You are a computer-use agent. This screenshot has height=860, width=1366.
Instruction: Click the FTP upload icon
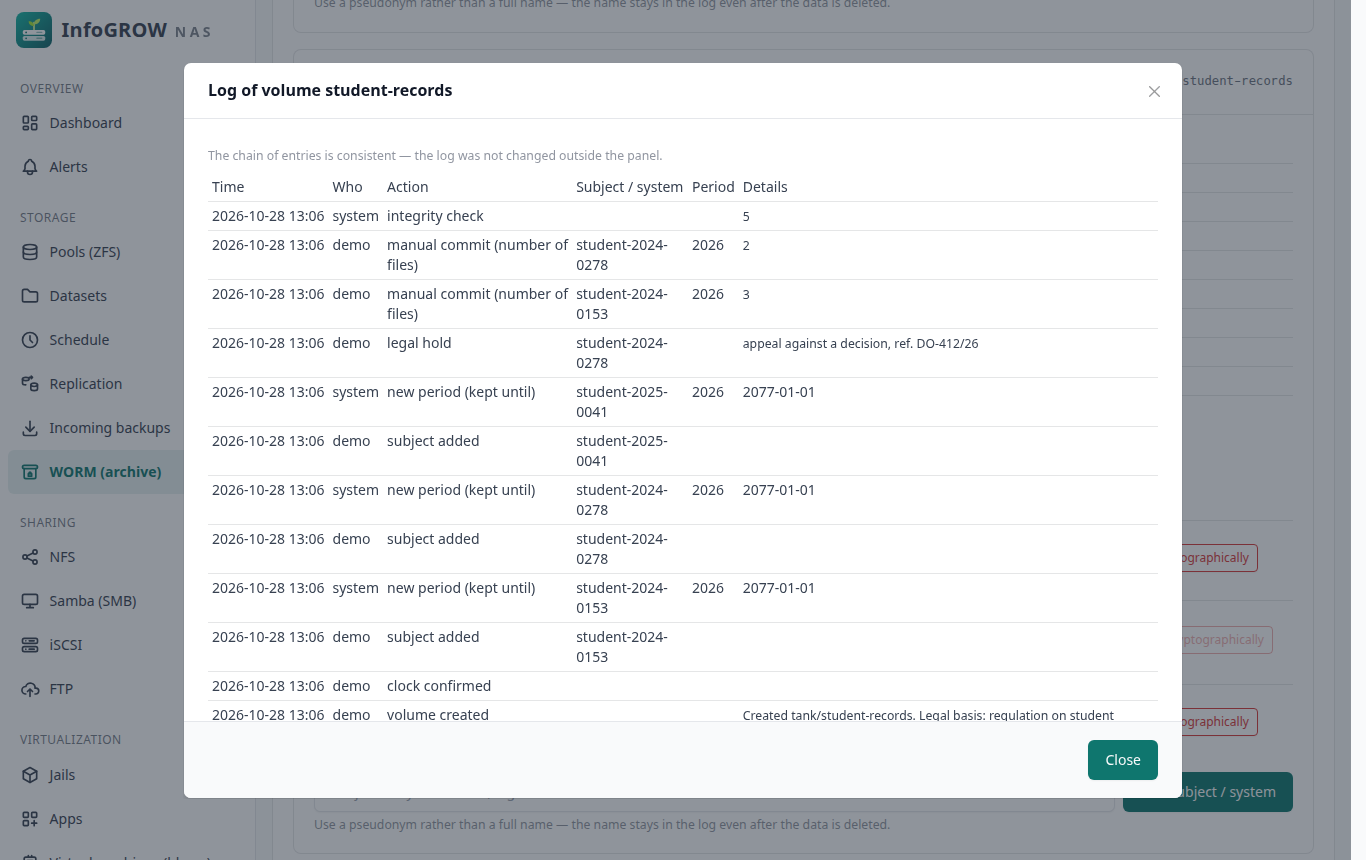30,689
